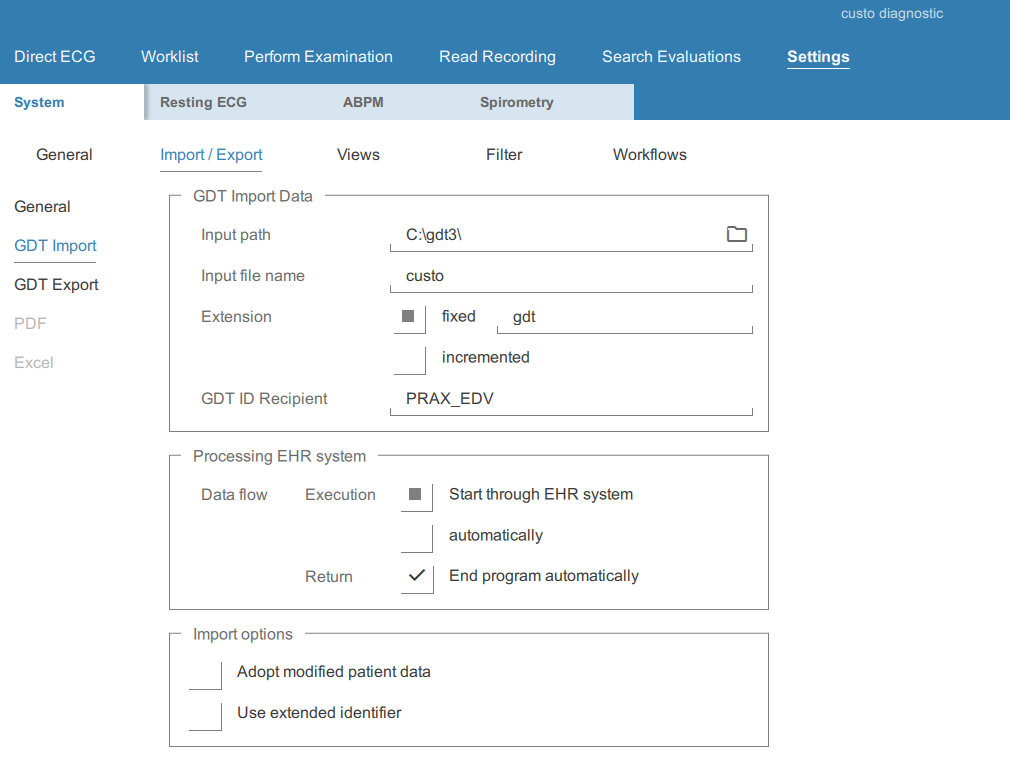Screen dimensions: 1010x779
Task: Switch to the Resting ECG tab
Action: click(203, 102)
